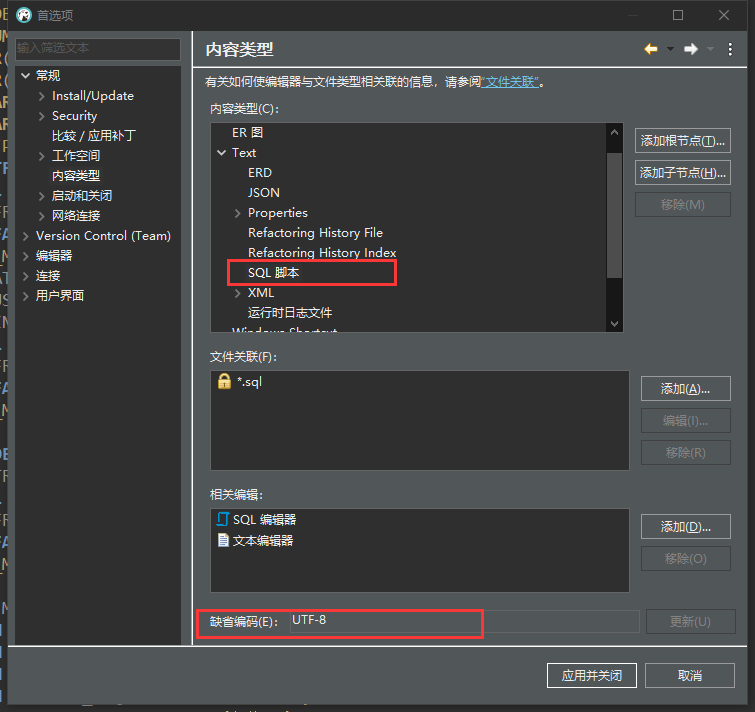Expand the 工作空间 node
The height and width of the screenshot is (712, 755).
41,156
